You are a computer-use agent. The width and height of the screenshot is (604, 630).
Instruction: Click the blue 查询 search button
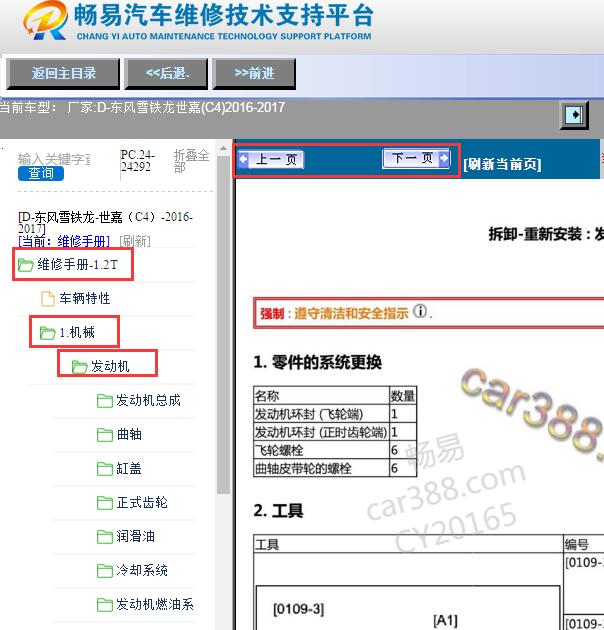tap(41, 174)
